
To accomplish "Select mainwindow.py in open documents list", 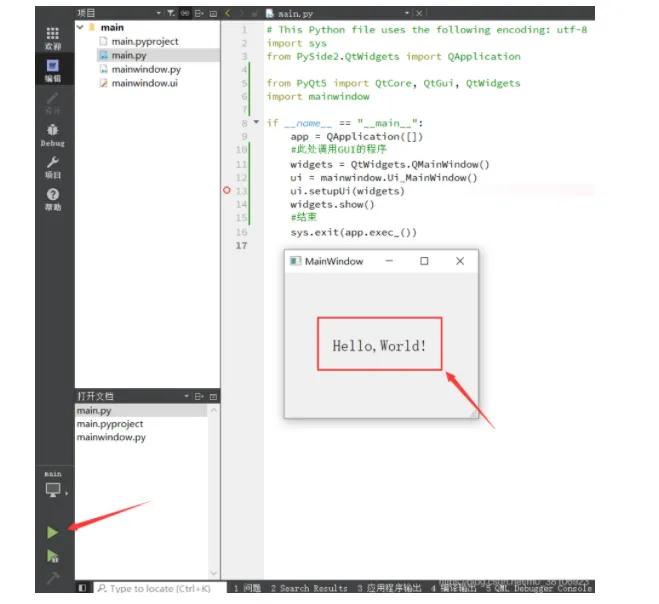I will [x=111, y=437].
